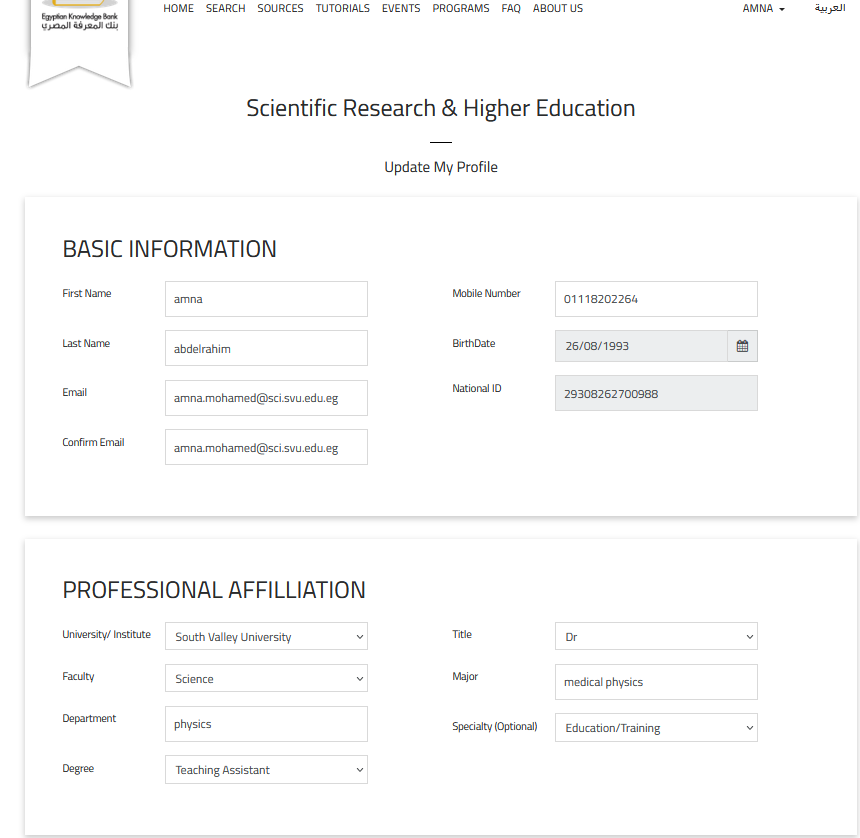This screenshot has height=838, width=860.
Task: Open the PROGRAMS menu item
Action: (x=461, y=8)
